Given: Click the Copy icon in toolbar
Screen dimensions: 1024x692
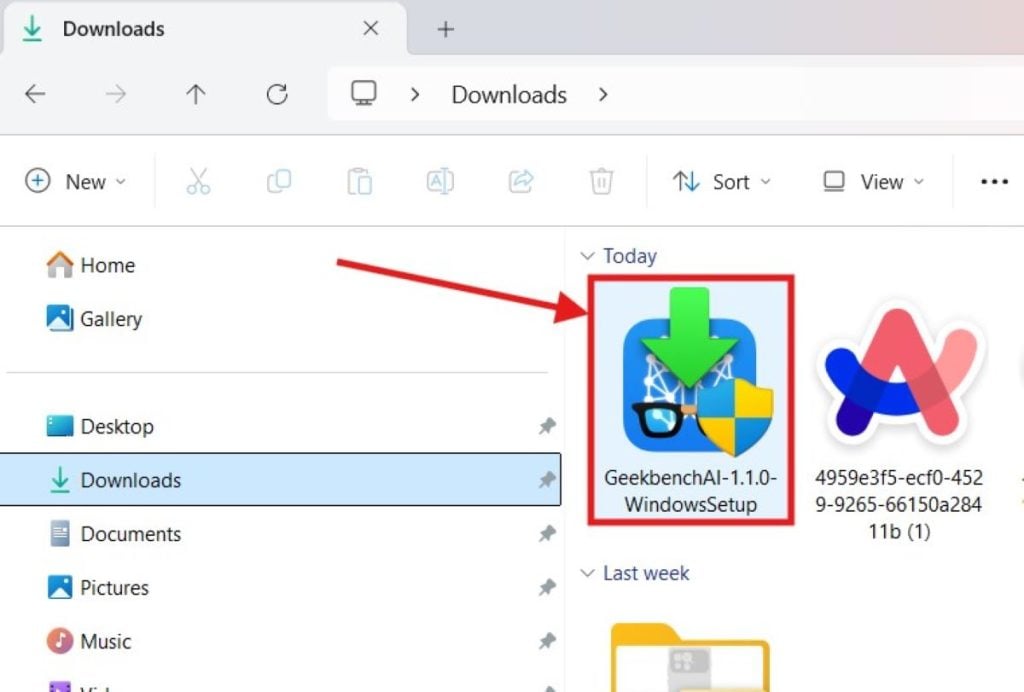Looking at the screenshot, I should point(279,181).
